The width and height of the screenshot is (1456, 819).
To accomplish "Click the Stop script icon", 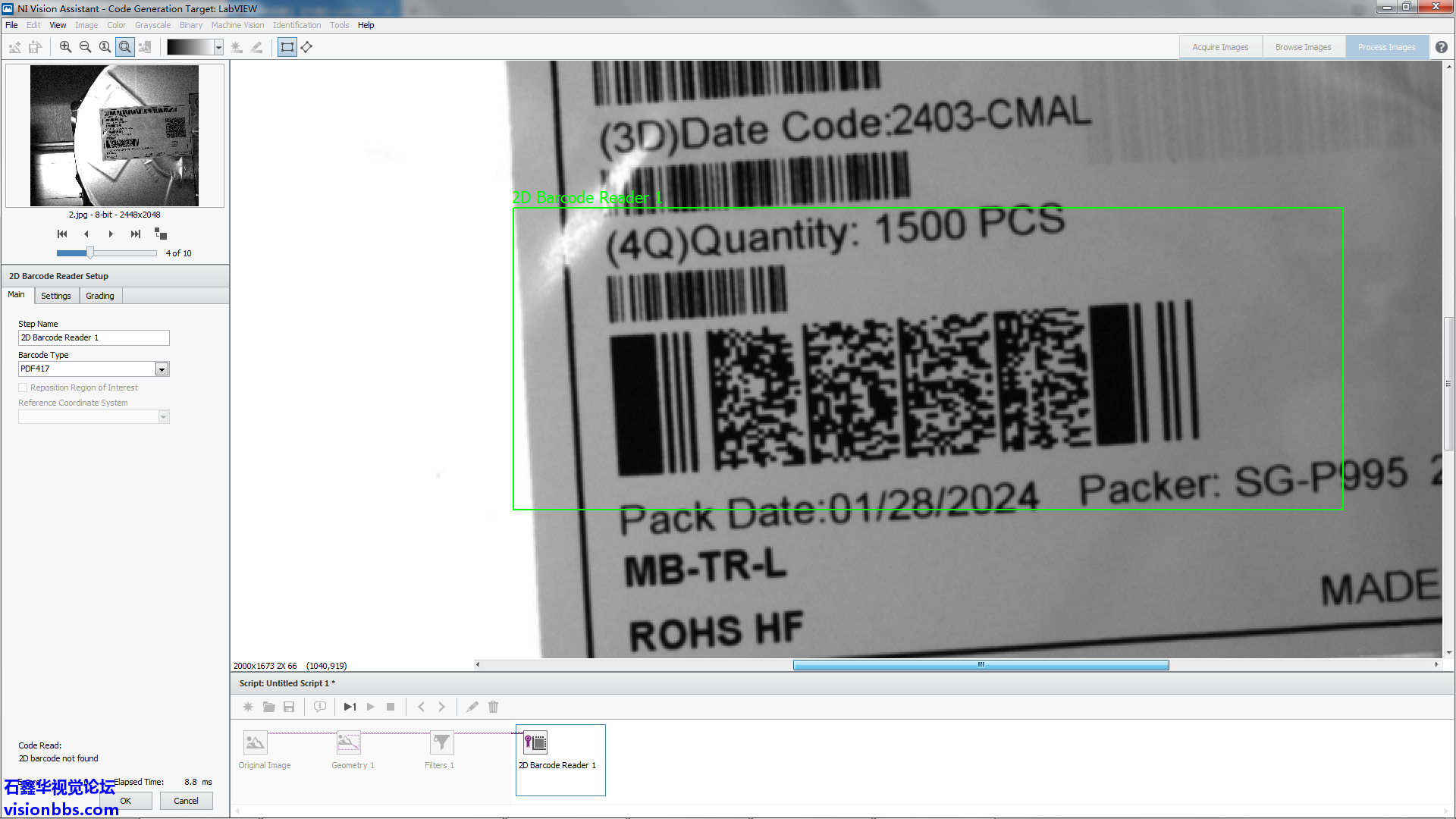I will 391,707.
